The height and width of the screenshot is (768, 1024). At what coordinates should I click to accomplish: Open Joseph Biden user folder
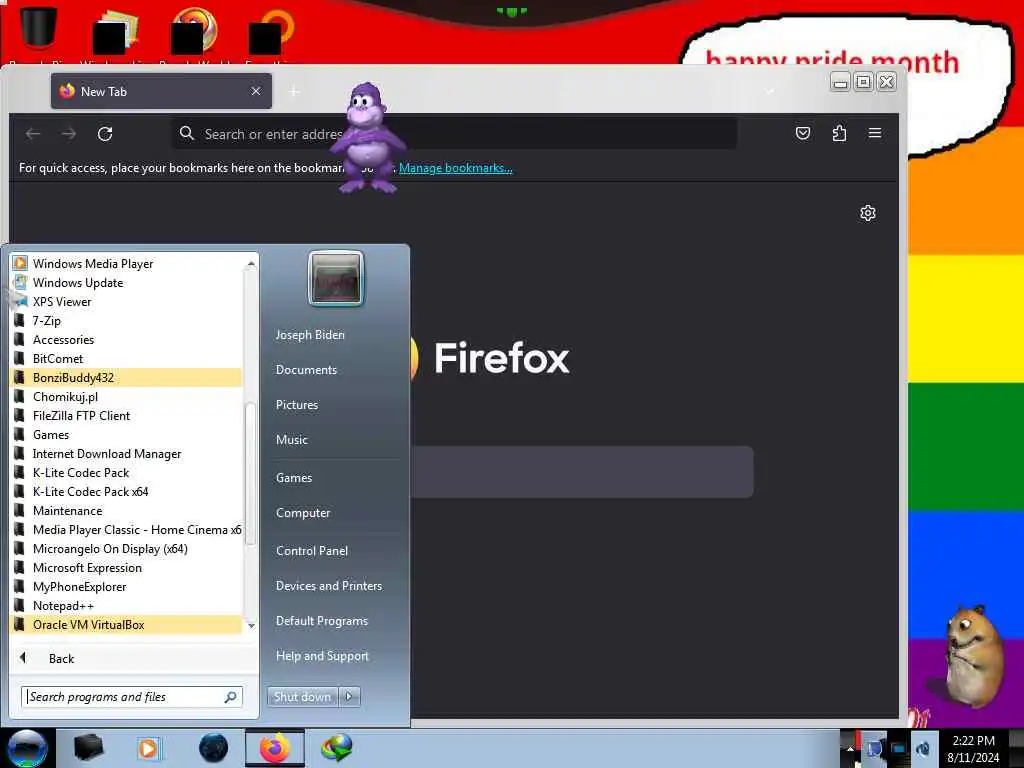[310, 334]
